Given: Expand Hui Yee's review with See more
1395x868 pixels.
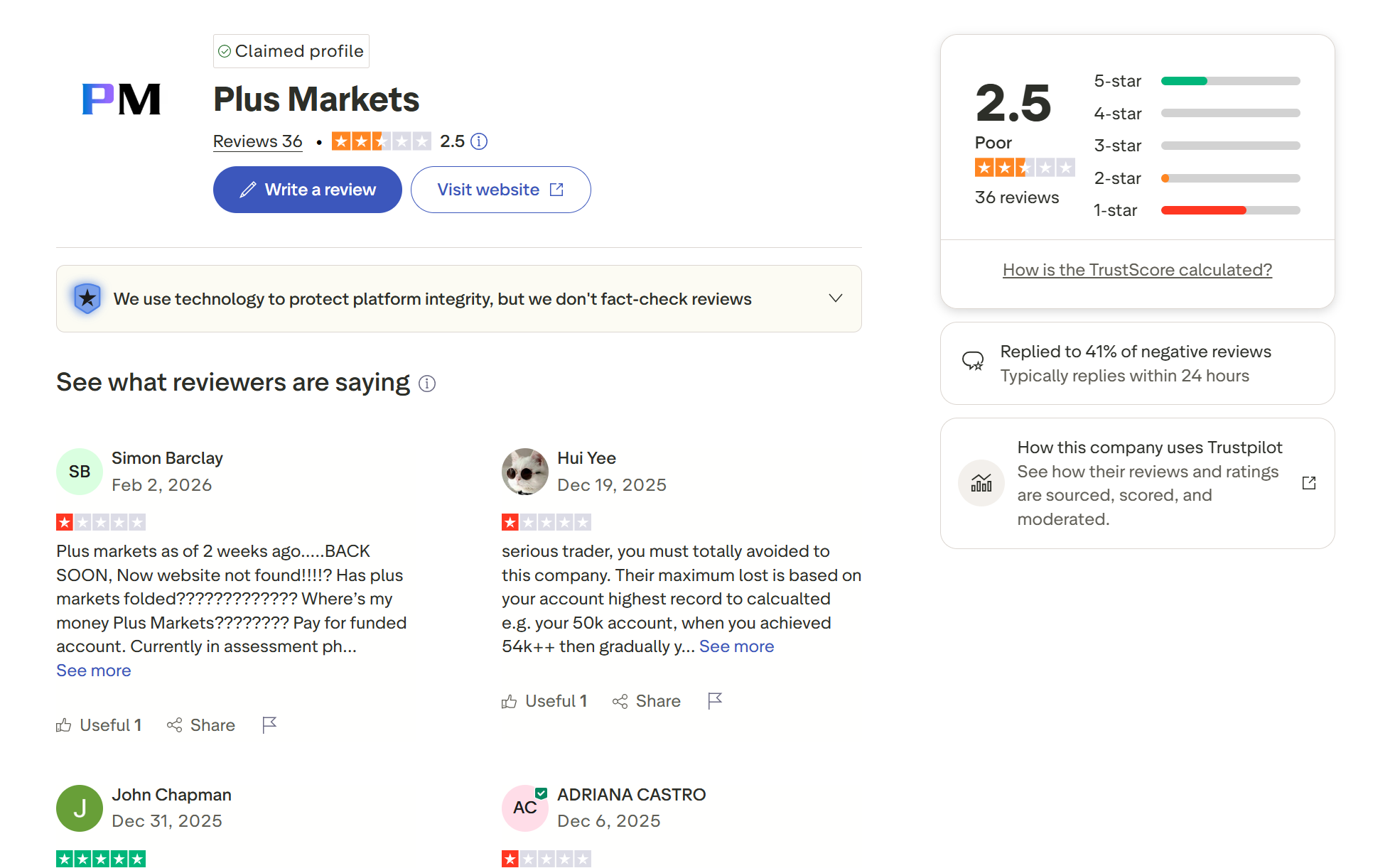Looking at the screenshot, I should pos(736,646).
